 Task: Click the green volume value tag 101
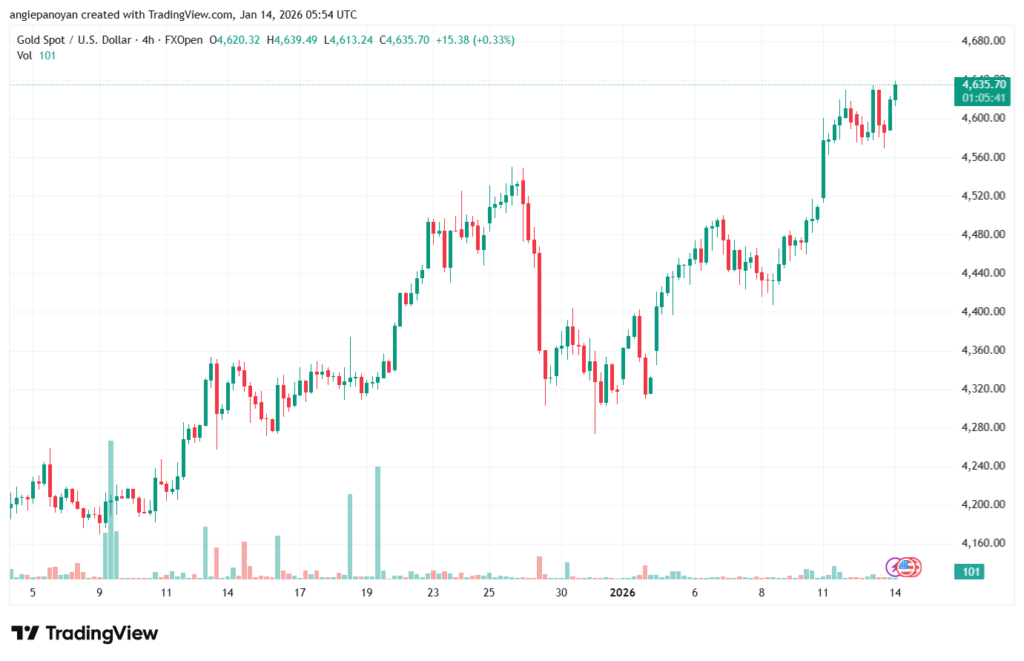[x=967, y=571]
